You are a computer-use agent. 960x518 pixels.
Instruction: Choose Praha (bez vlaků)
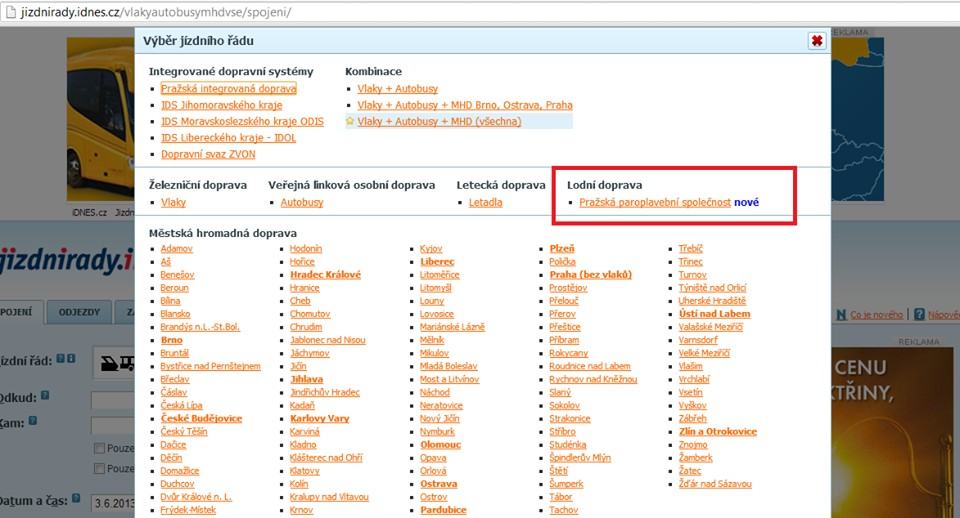coord(590,274)
